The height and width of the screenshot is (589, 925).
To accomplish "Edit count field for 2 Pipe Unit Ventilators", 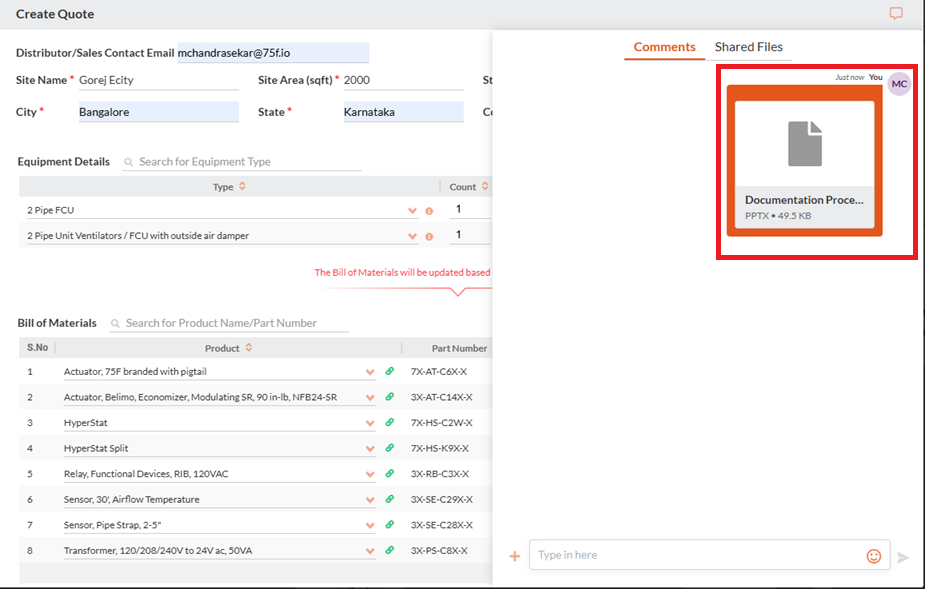I will (x=470, y=234).
